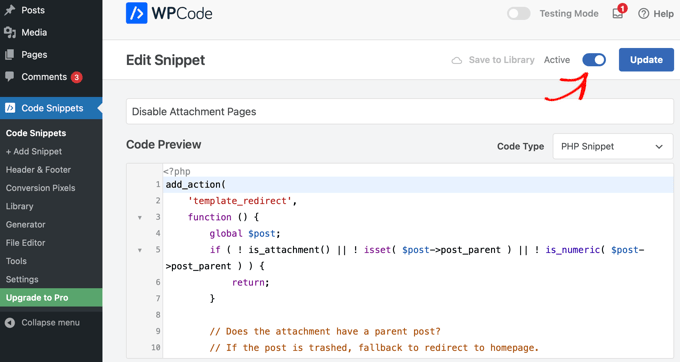Click code line 1 add_action(
This screenshot has height=362, width=680.
(x=196, y=185)
